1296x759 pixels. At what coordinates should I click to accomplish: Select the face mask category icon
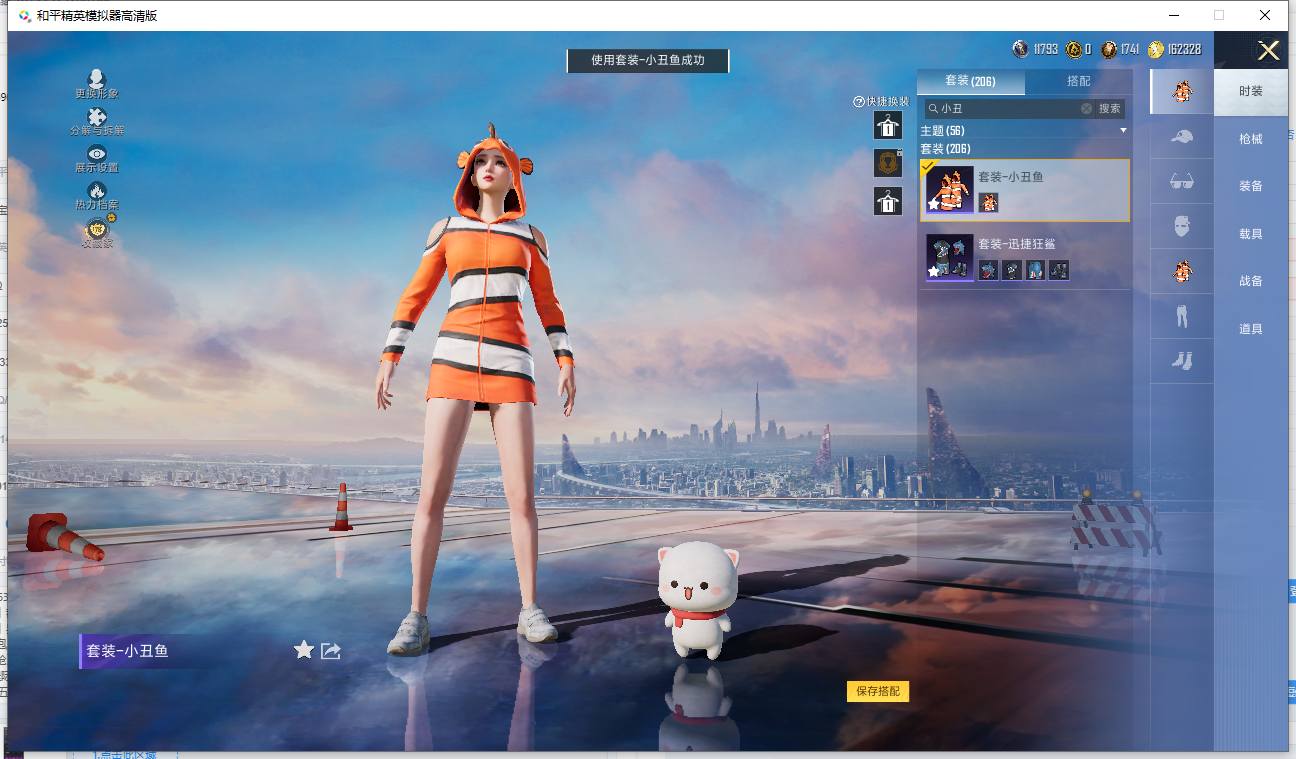pos(1182,226)
